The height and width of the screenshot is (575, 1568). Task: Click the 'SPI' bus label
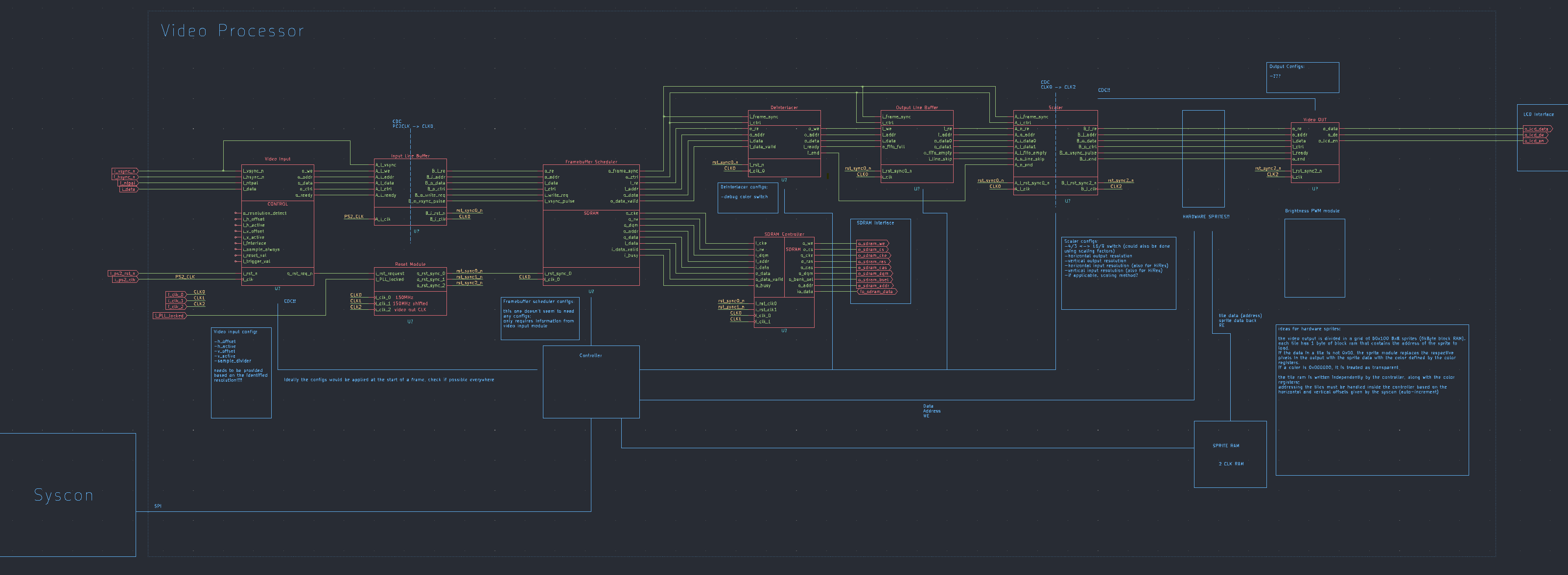tap(158, 506)
